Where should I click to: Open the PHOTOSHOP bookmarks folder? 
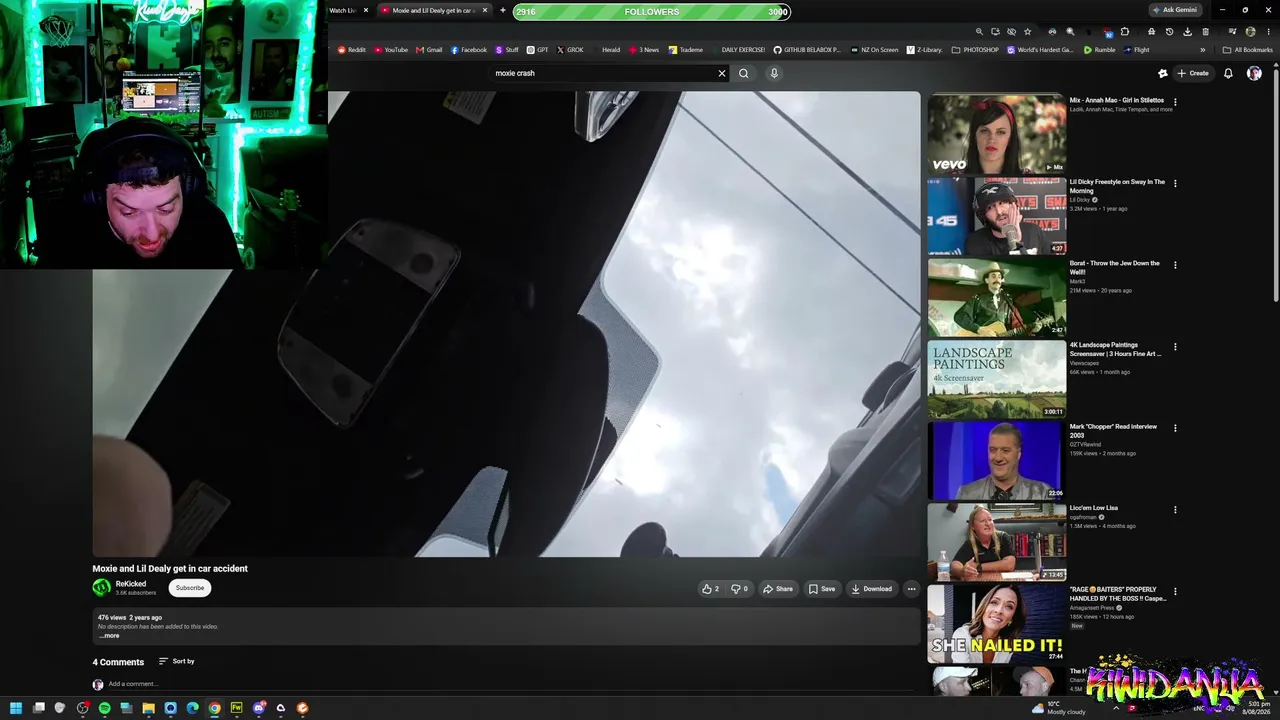click(975, 50)
